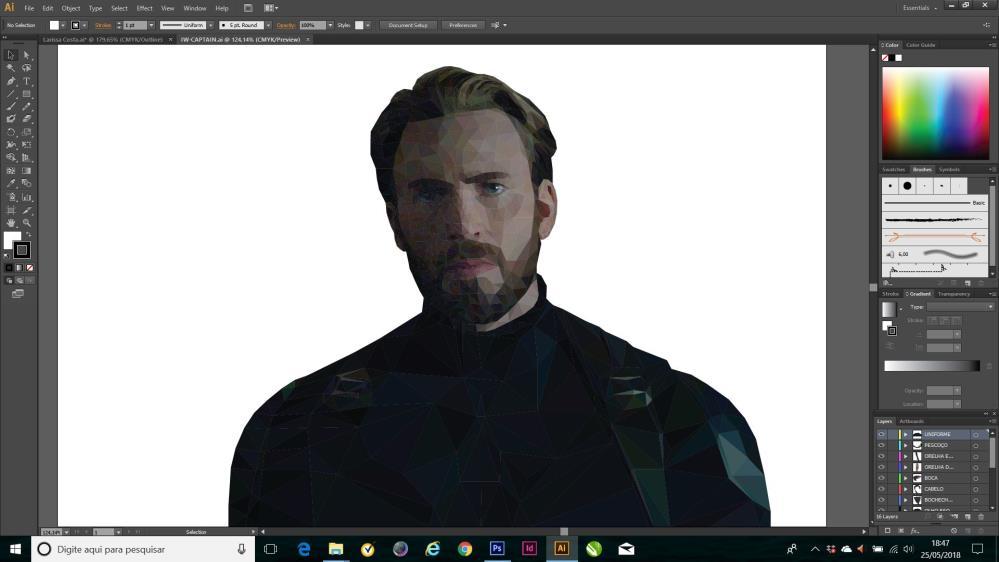Hide the ORELHA D... layer
Viewport: 999px width, 562px height.
(x=882, y=467)
